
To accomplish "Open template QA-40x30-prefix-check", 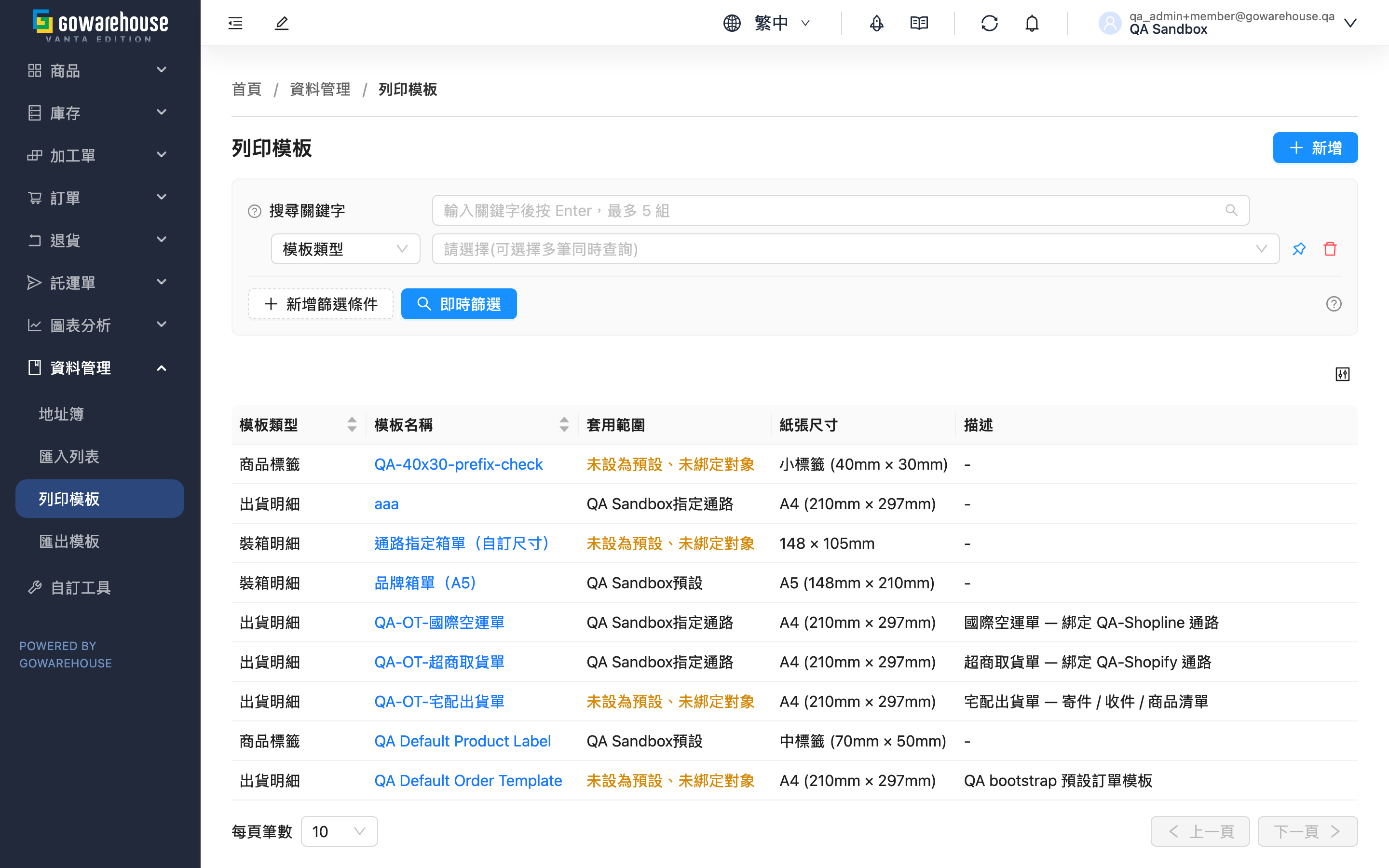I will point(458,464).
